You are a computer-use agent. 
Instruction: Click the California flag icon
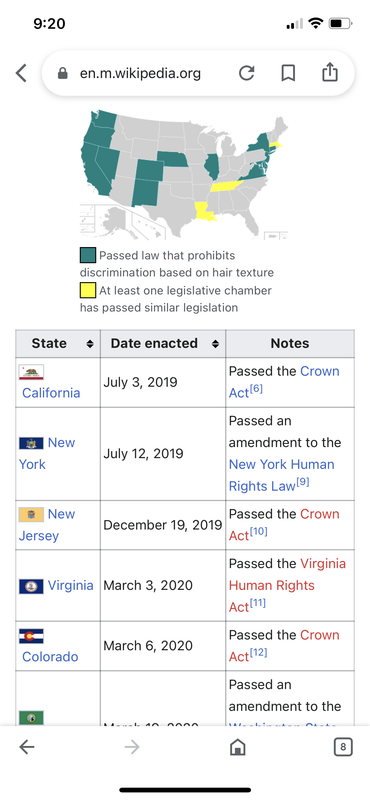coord(31,371)
